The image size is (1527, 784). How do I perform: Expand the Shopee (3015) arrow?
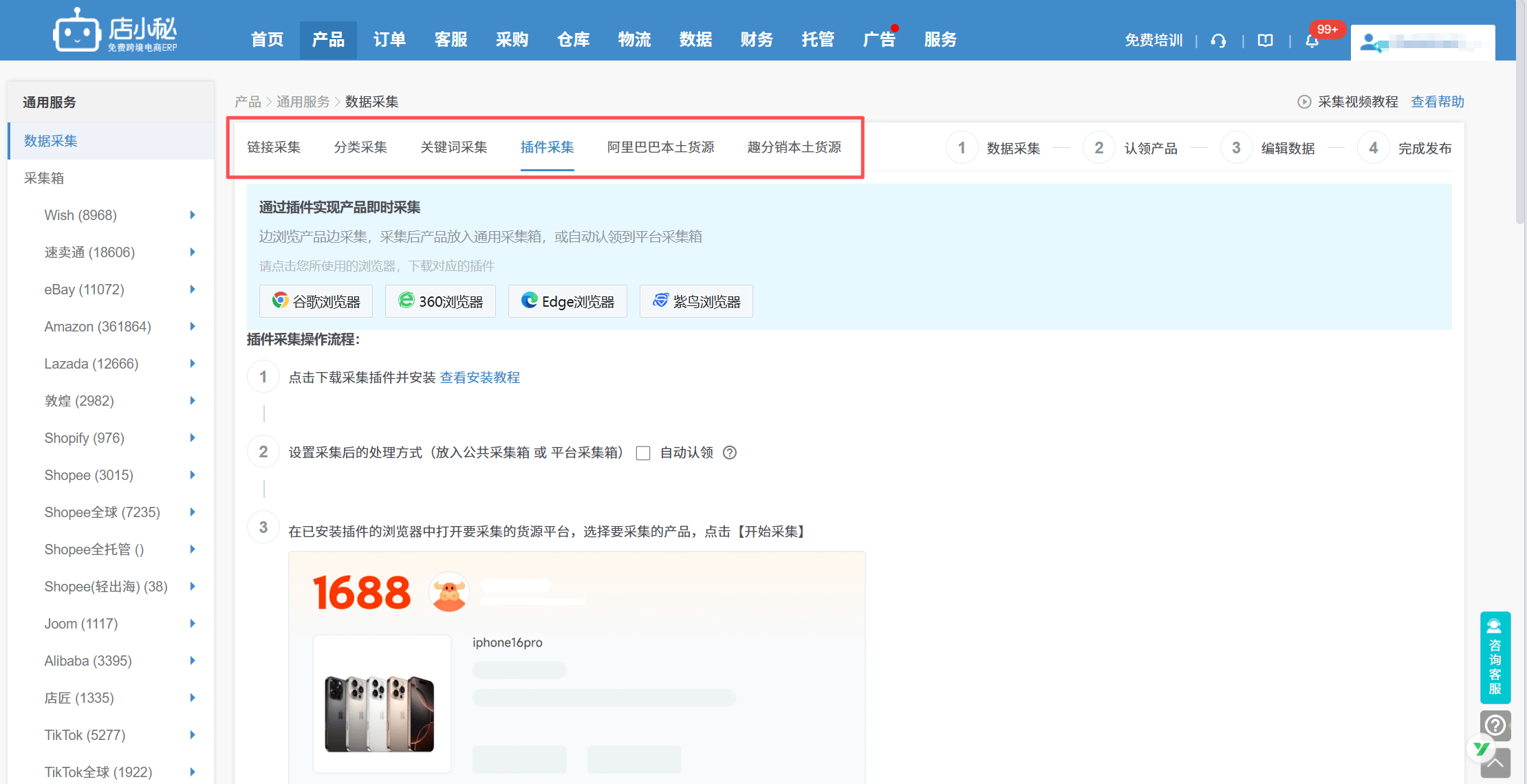pyautogui.click(x=193, y=475)
